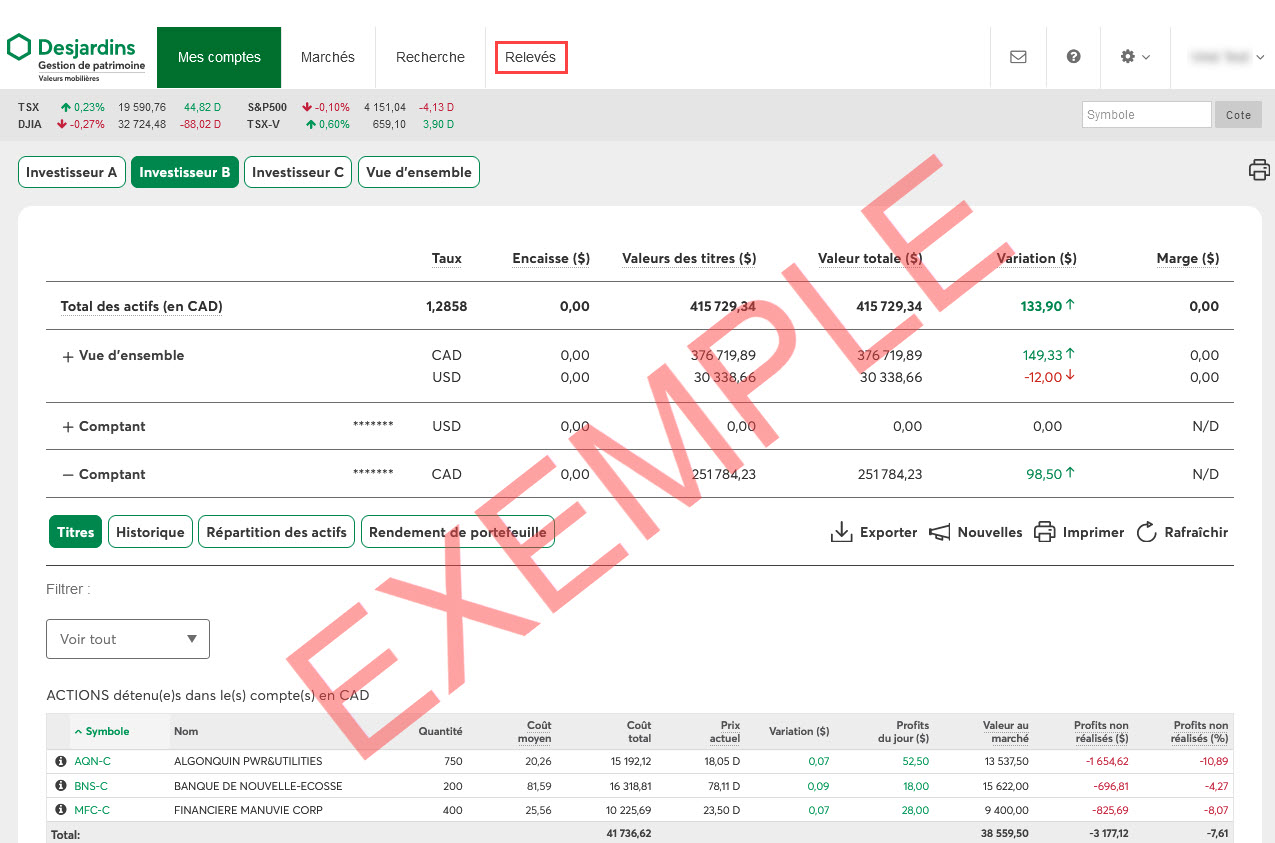
Task: Collapse the Comptant CAD account row
Action: (x=68, y=475)
